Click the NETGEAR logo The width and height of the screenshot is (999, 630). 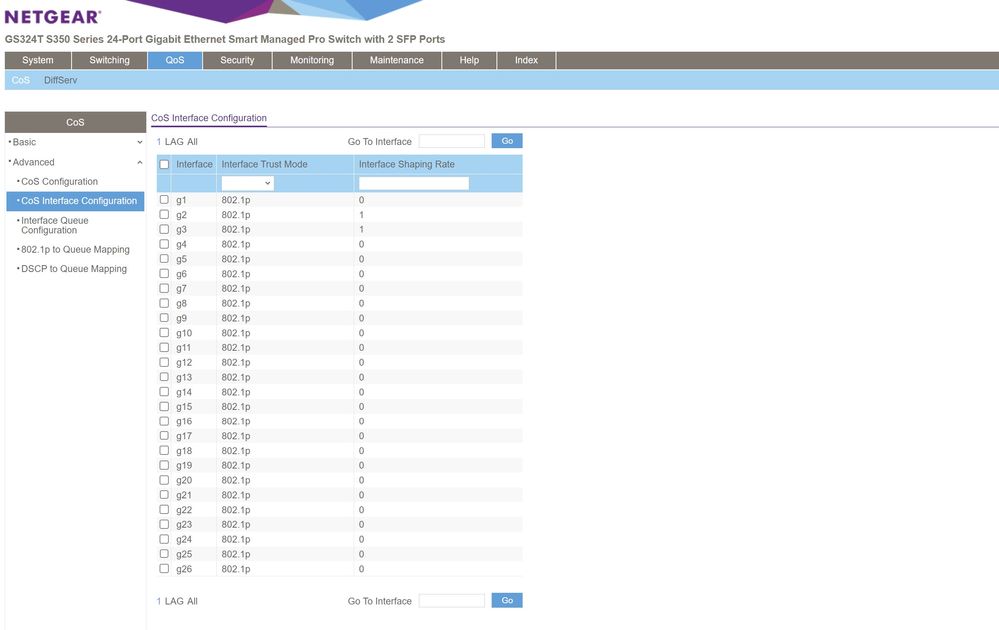coord(53,17)
